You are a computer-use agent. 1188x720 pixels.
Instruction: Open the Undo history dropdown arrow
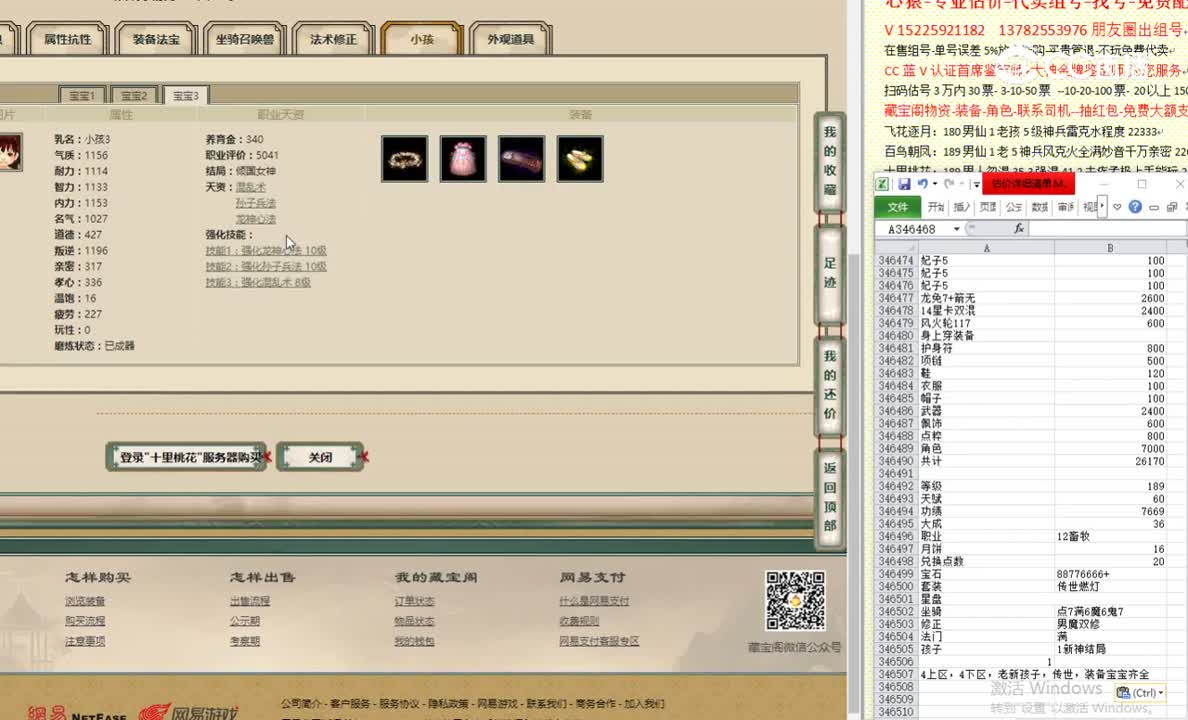point(934,185)
